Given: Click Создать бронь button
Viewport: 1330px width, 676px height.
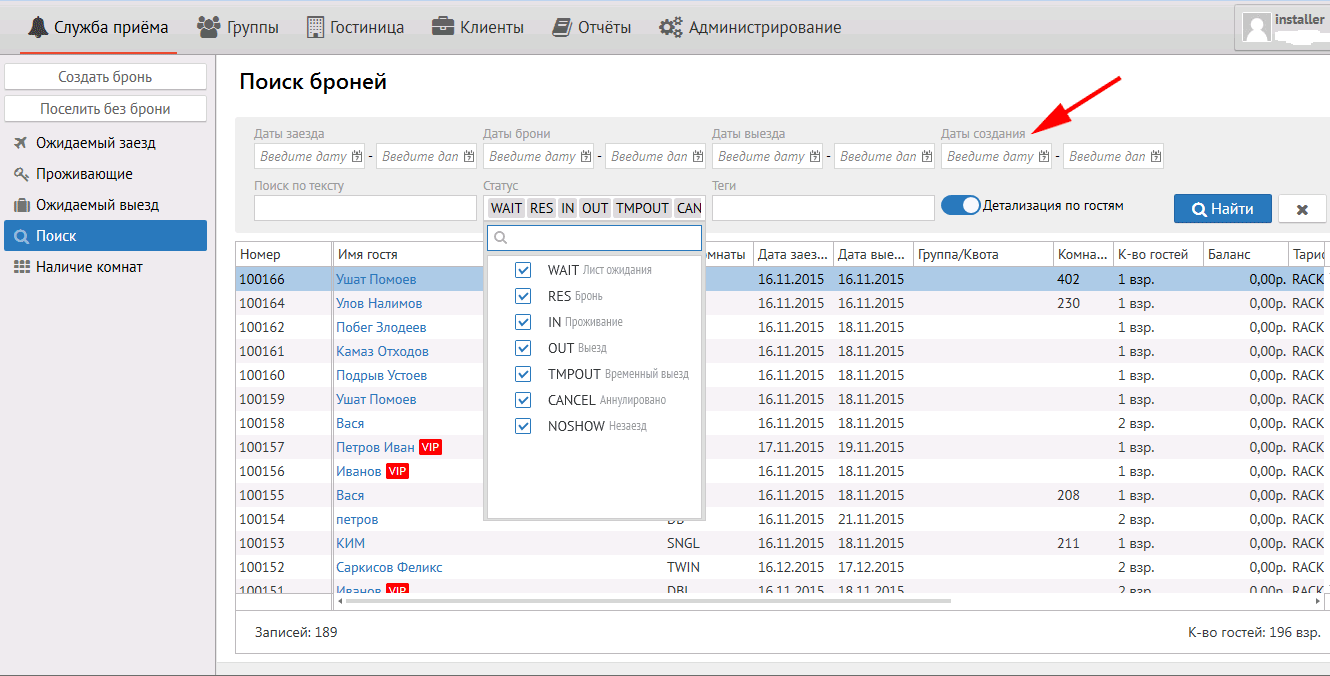Looking at the screenshot, I should pyautogui.click(x=105, y=77).
